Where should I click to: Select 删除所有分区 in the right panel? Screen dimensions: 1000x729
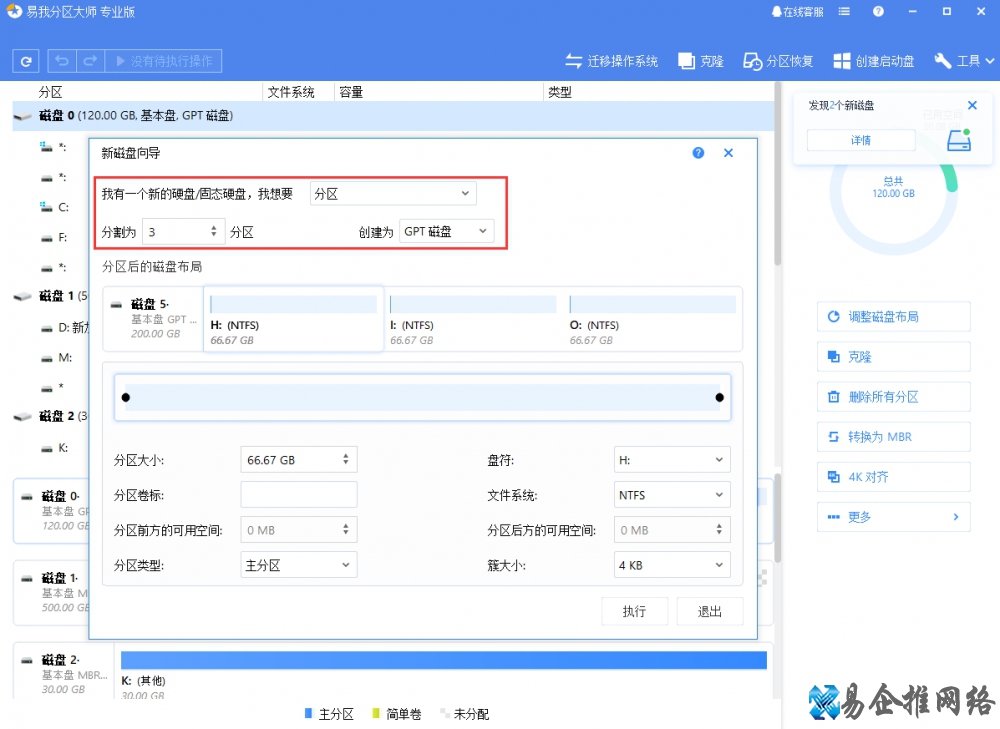tap(893, 396)
